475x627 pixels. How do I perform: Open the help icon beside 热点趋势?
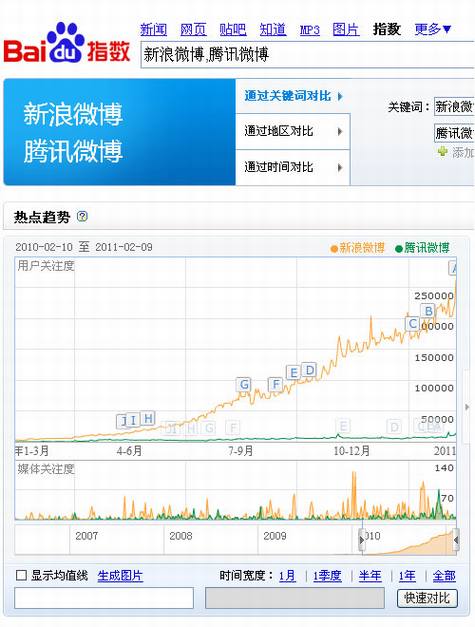pos(82,216)
